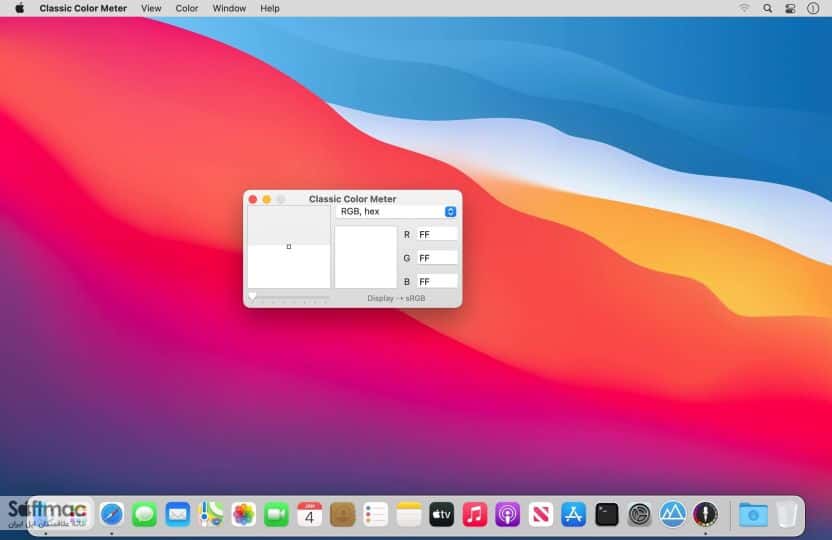Click the aperture size slider thumb
The height and width of the screenshot is (540, 832).
pyautogui.click(x=253, y=297)
